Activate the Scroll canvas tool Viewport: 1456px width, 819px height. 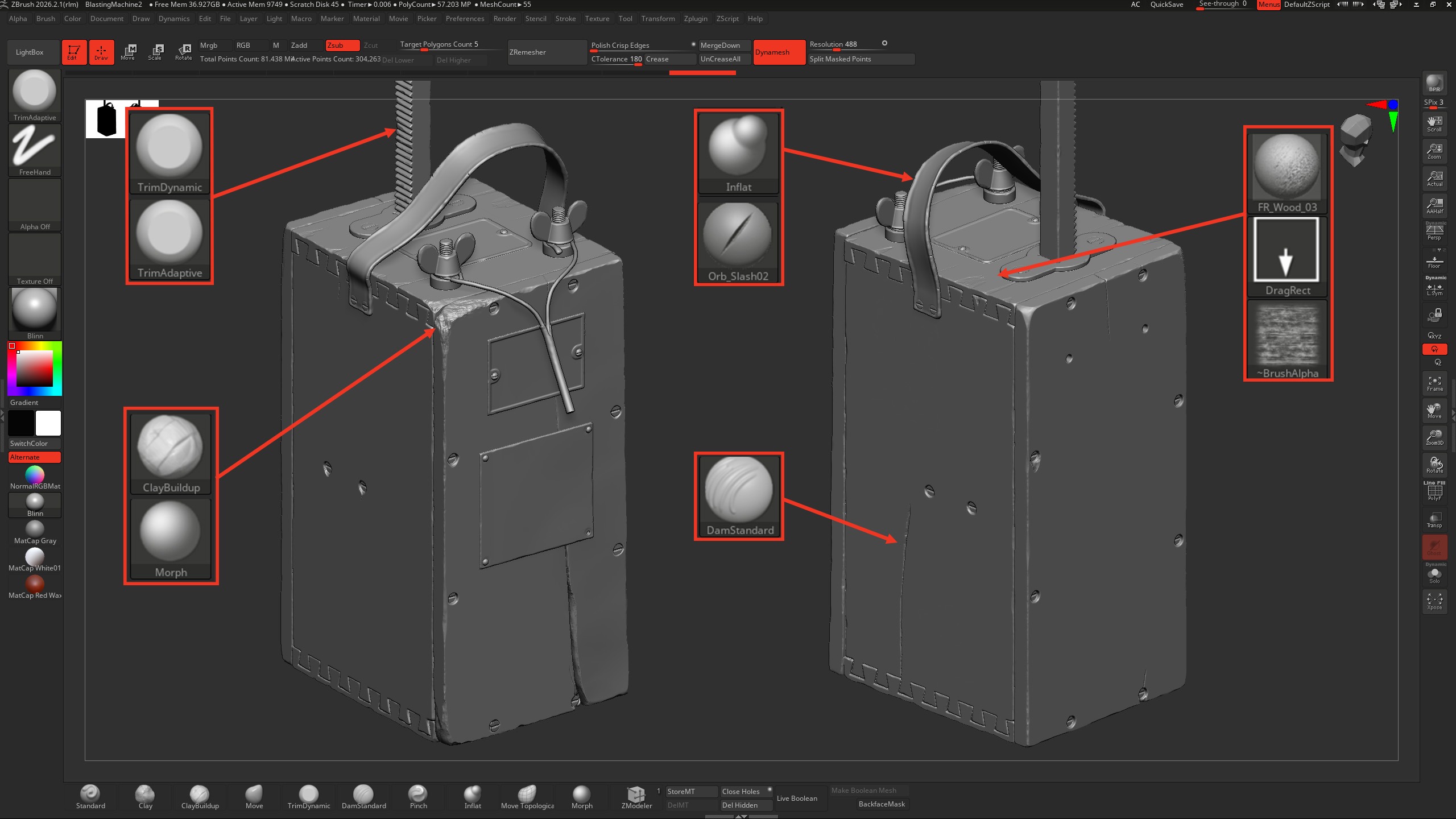tap(1434, 124)
